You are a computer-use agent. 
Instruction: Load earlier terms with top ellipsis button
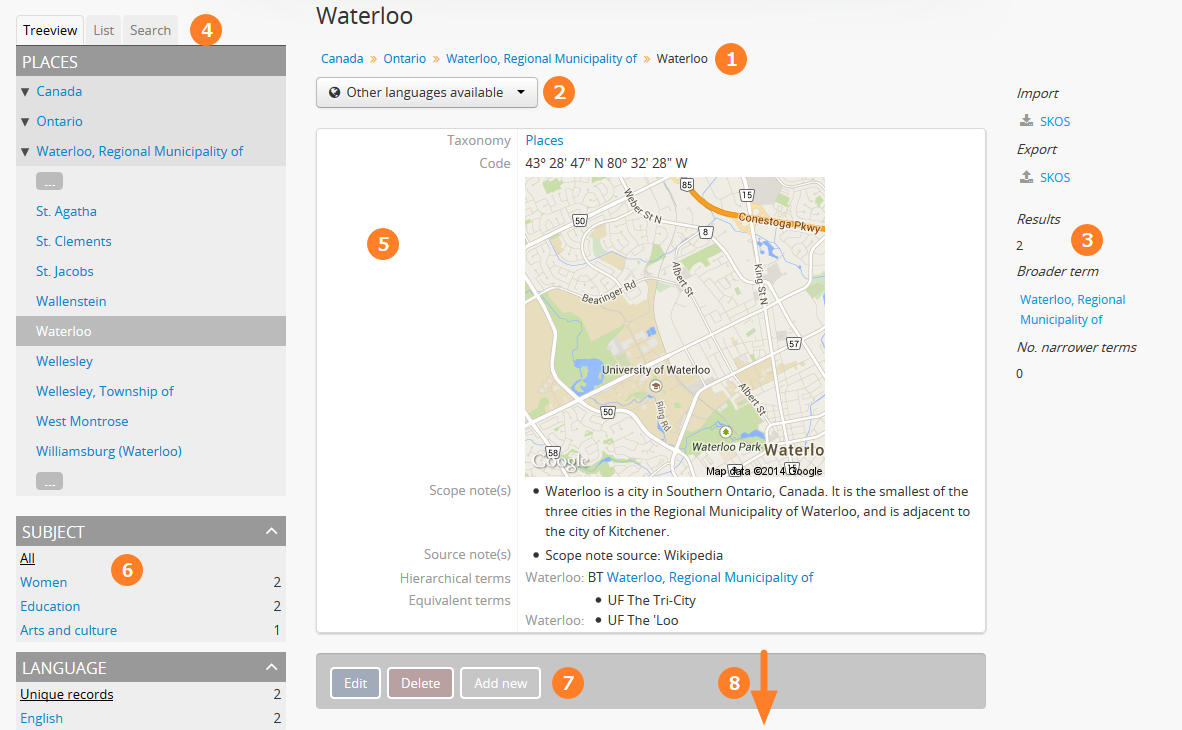[x=49, y=181]
